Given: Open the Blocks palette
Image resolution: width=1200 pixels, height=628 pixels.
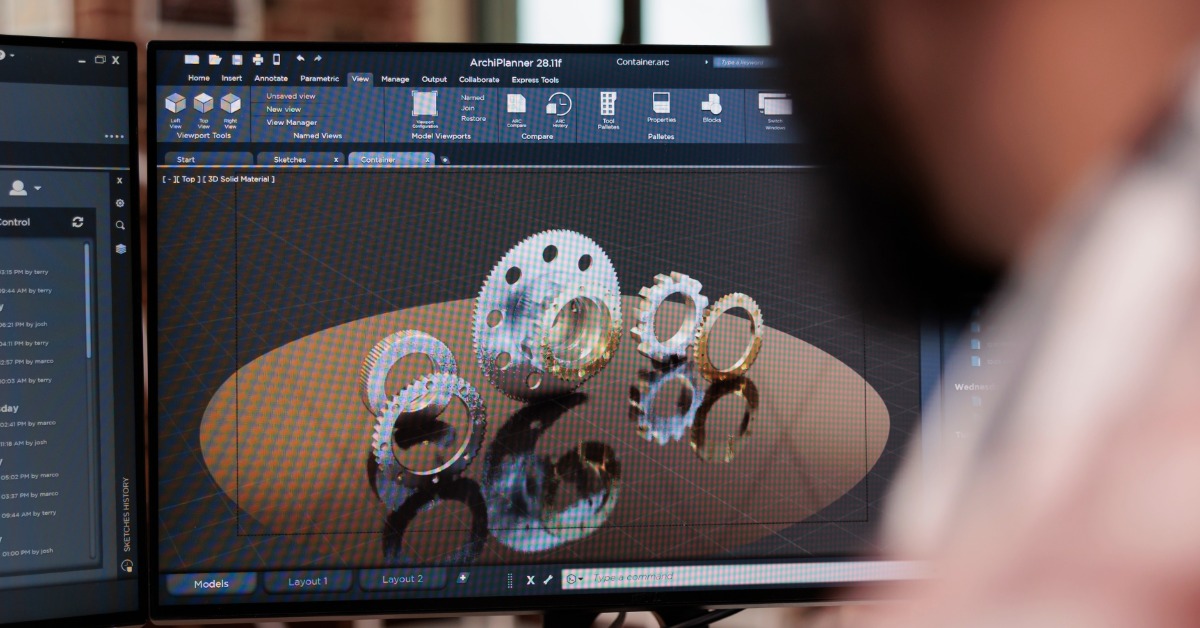Looking at the screenshot, I should [711, 103].
